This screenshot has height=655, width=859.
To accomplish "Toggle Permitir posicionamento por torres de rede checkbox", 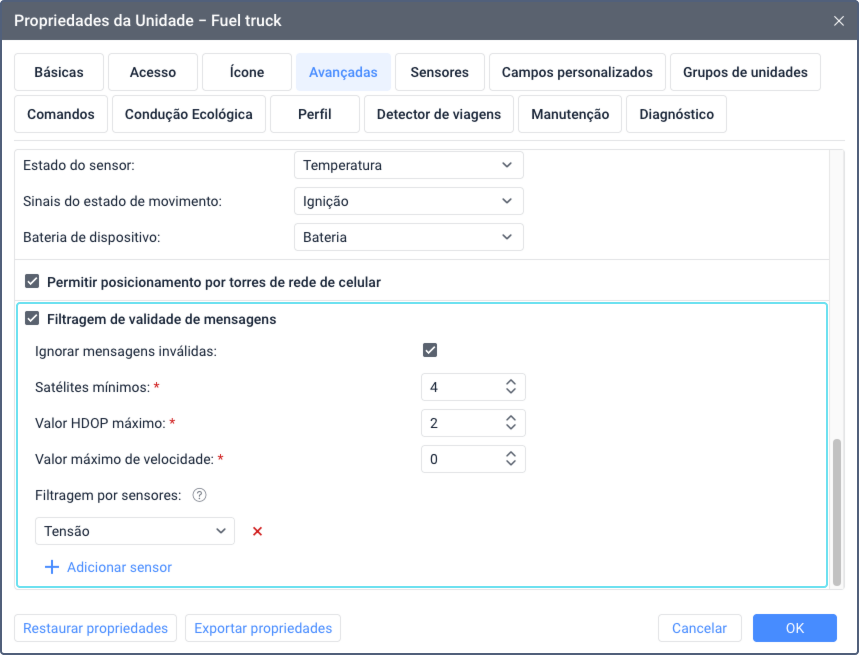I will tap(32, 281).
